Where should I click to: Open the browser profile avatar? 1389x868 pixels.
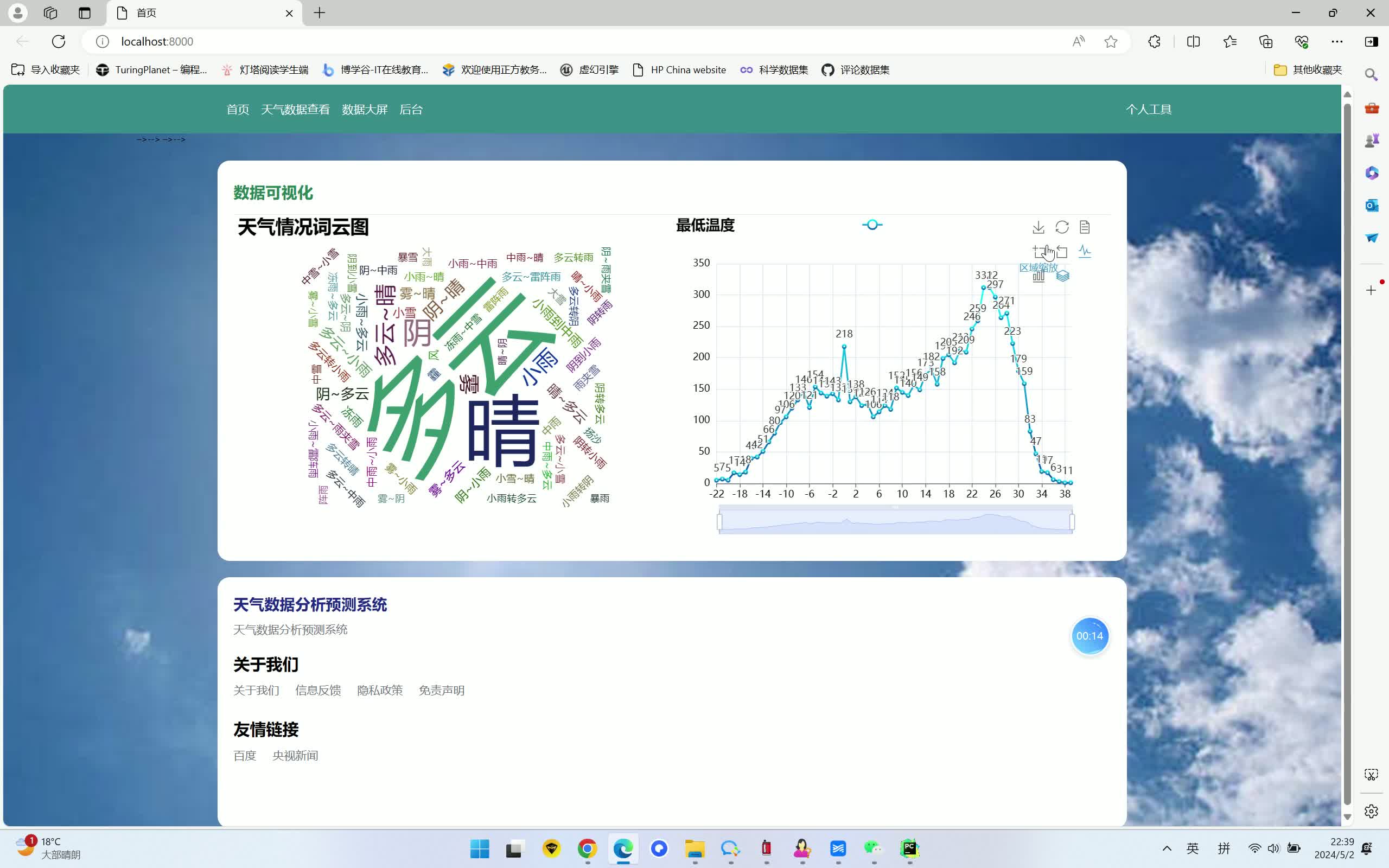18,12
